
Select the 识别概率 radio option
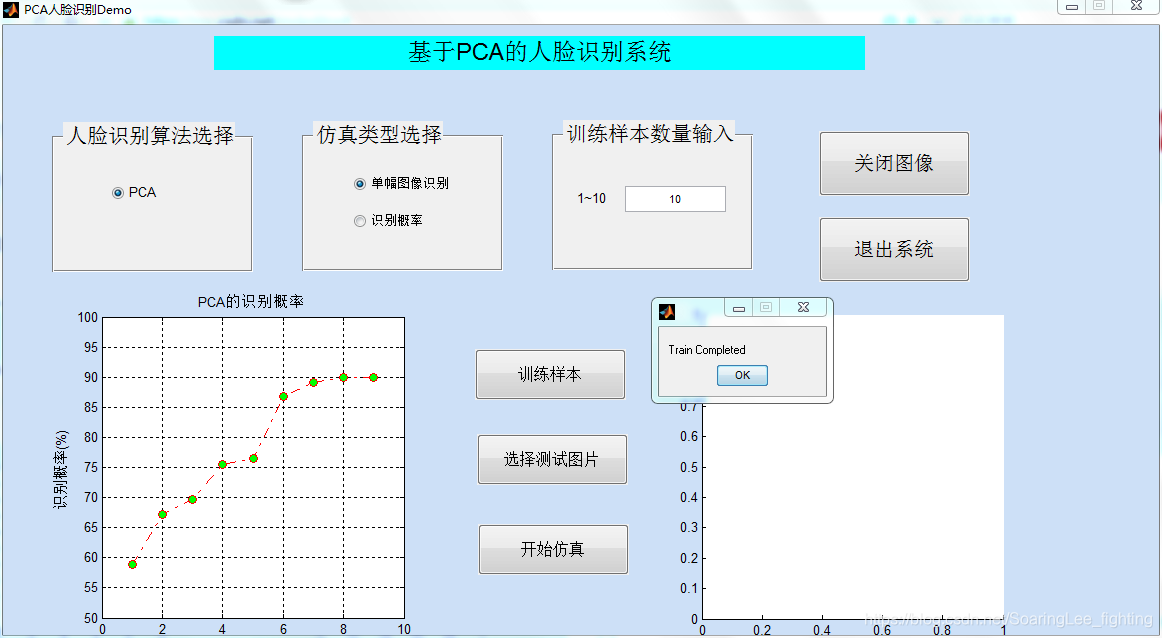[359, 220]
